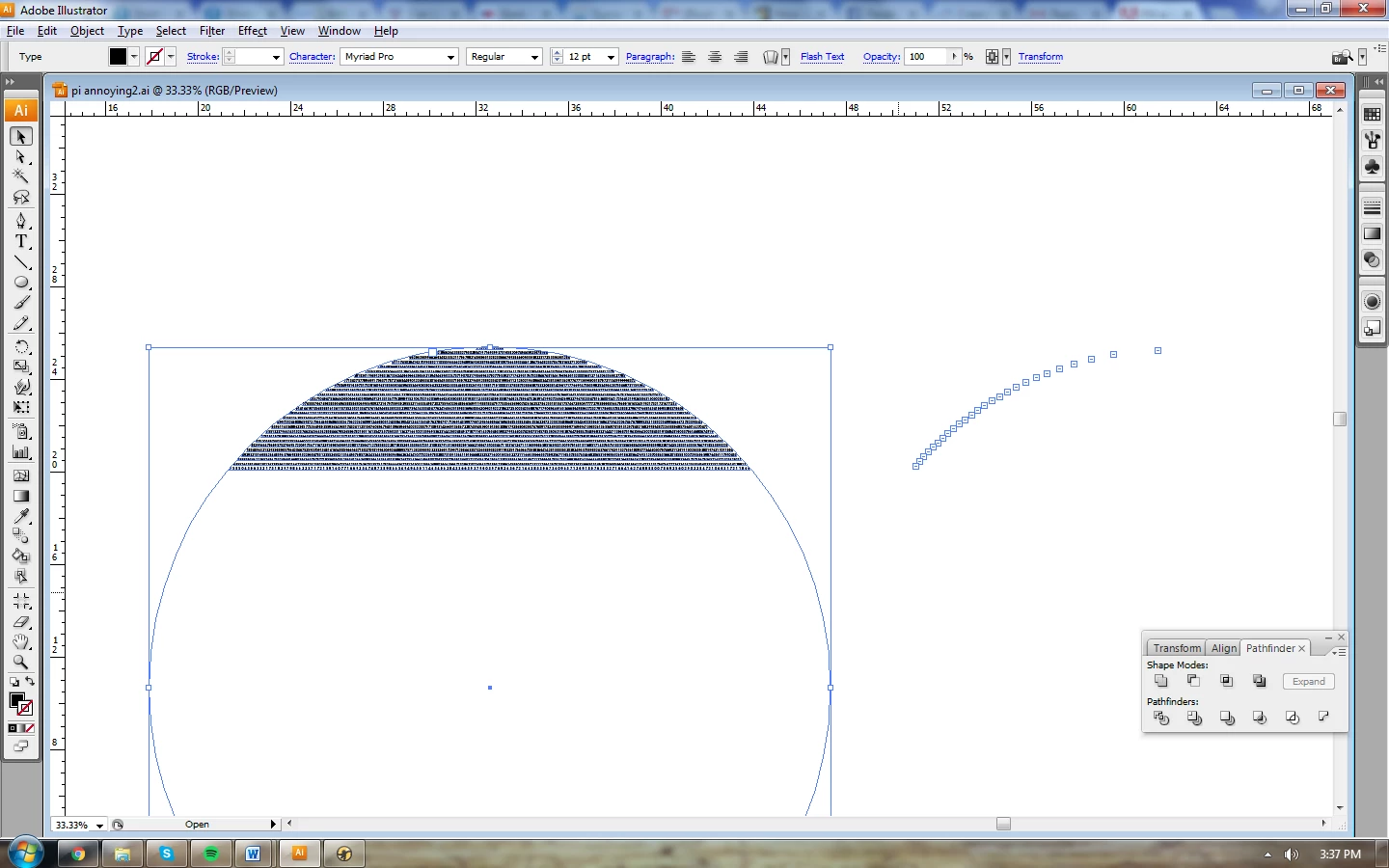The width and height of the screenshot is (1389, 868).
Task: Open the Regular font style dropdown
Action: coord(534,57)
